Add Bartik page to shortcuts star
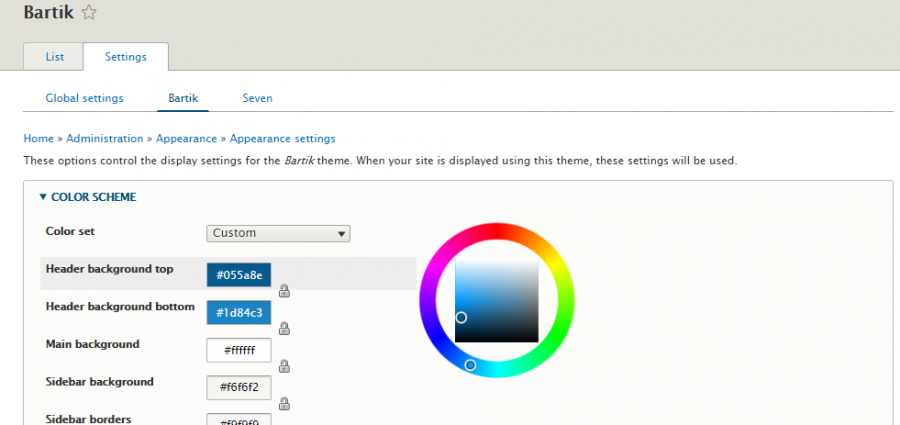900x425 pixels. tap(88, 13)
